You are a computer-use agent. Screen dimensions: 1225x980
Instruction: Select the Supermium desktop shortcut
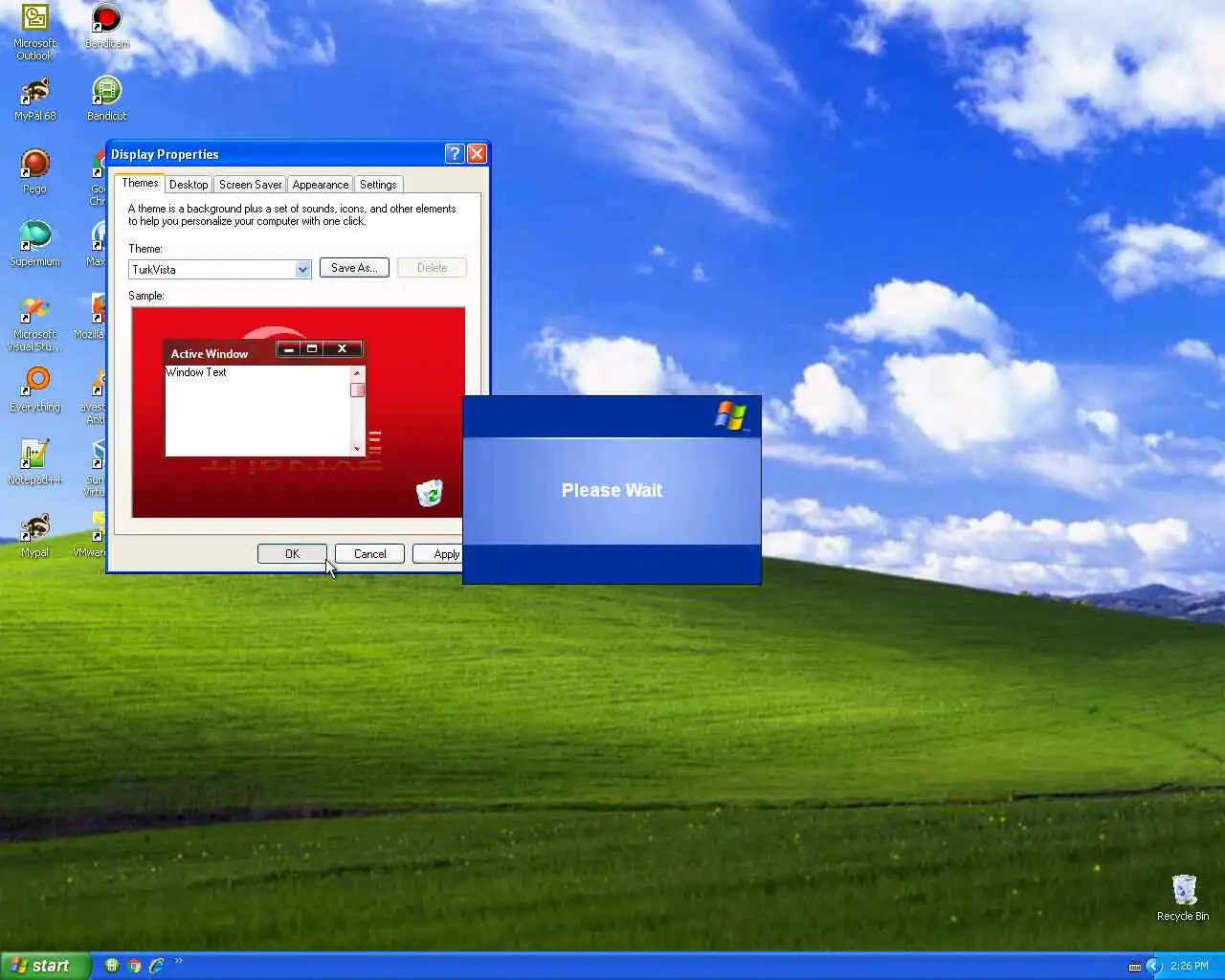pyautogui.click(x=34, y=245)
